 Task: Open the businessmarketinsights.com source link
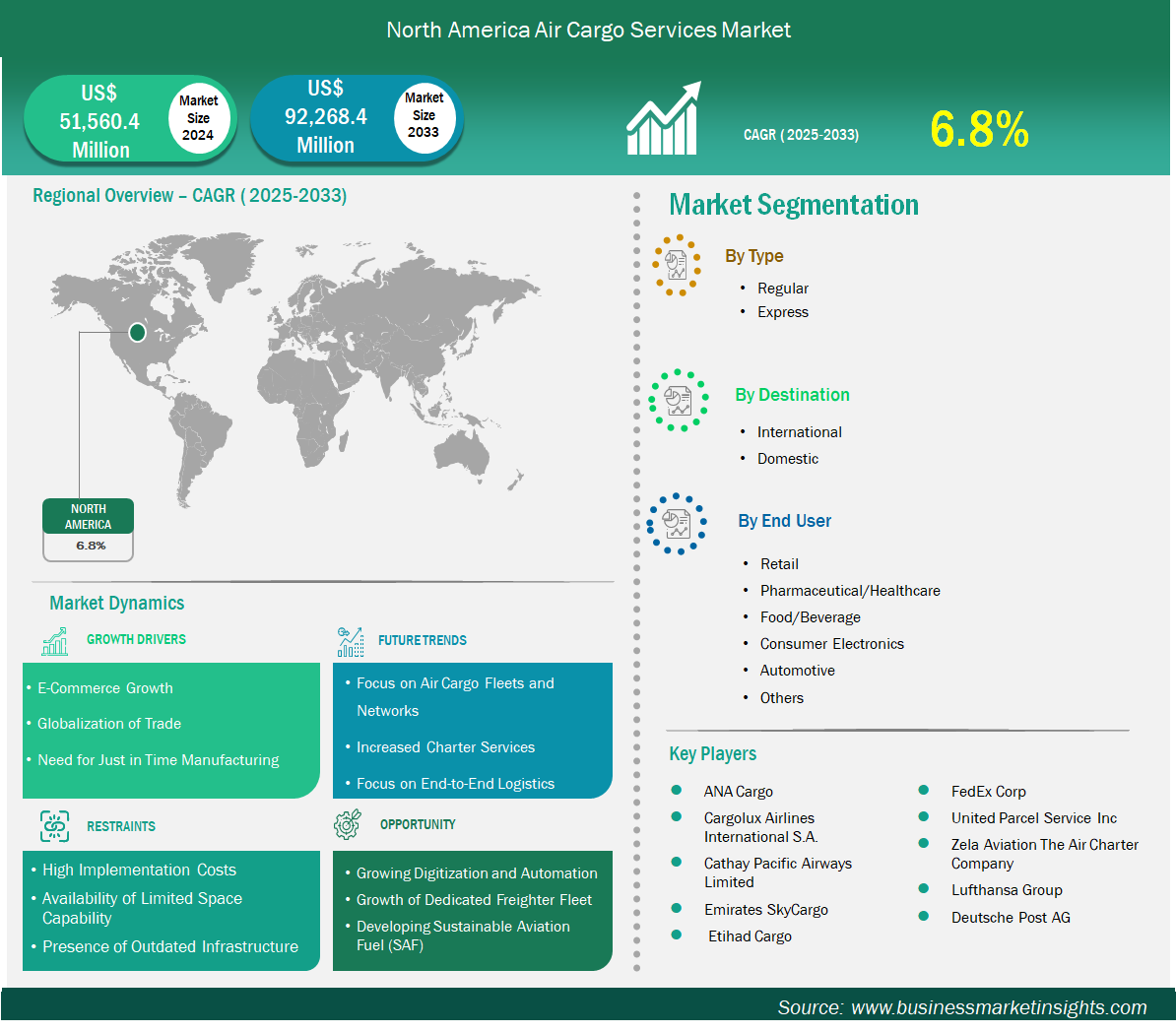point(998,1007)
